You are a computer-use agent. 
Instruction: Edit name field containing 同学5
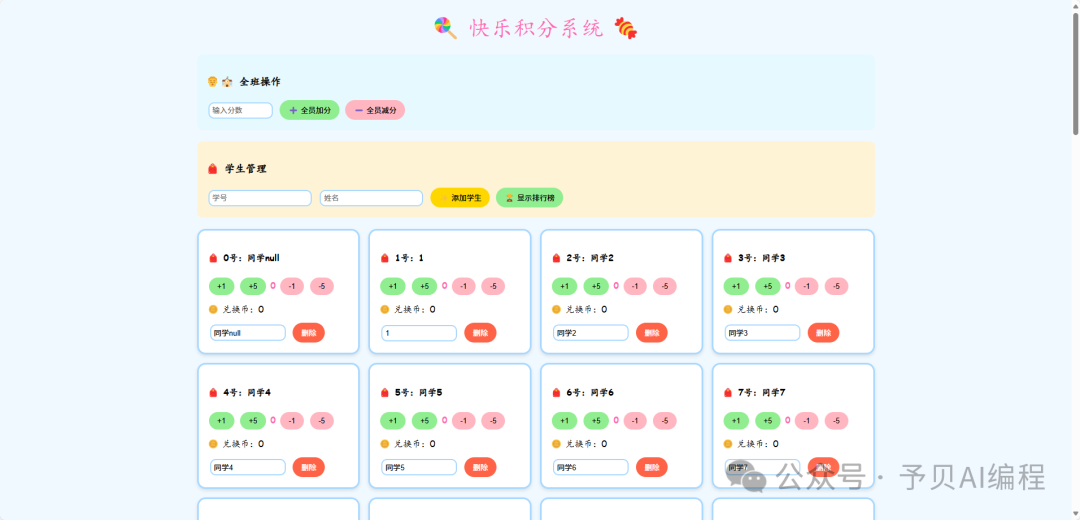419,467
